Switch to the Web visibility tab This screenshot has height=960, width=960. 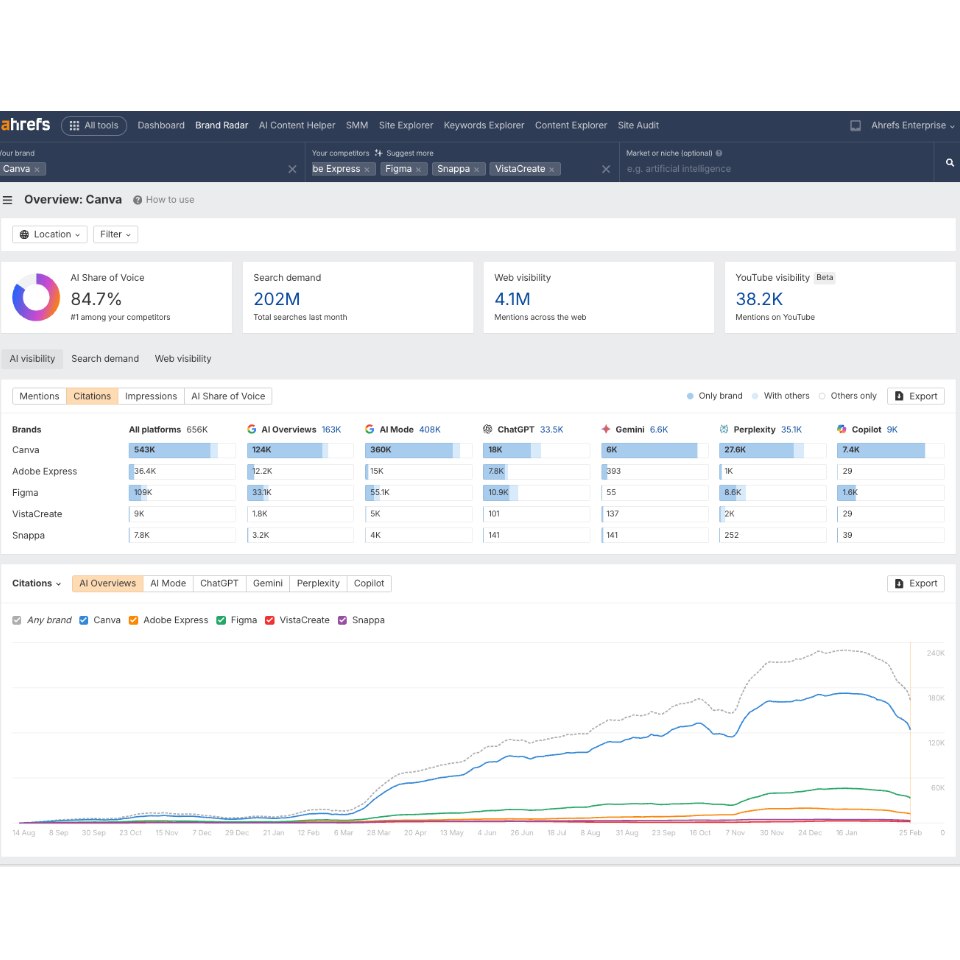tap(183, 359)
